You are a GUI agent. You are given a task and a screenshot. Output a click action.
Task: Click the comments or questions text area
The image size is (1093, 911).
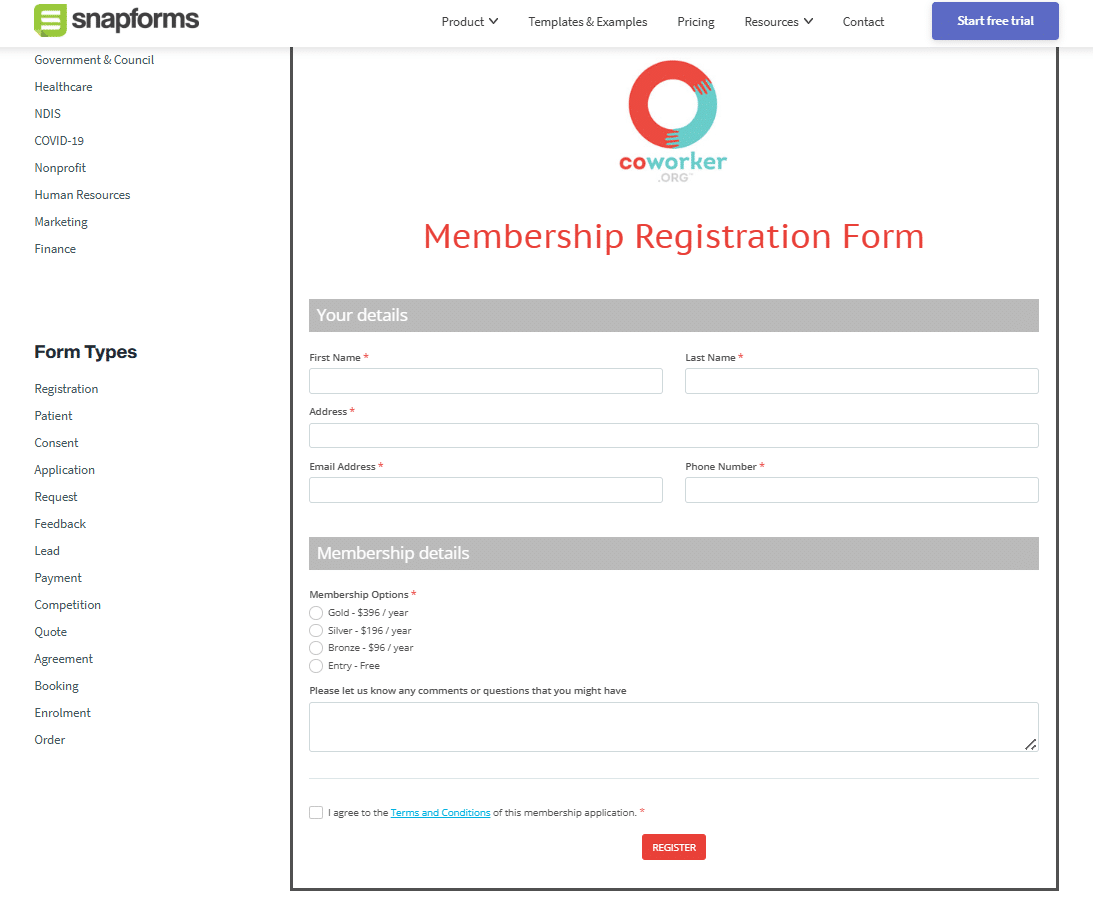point(673,724)
